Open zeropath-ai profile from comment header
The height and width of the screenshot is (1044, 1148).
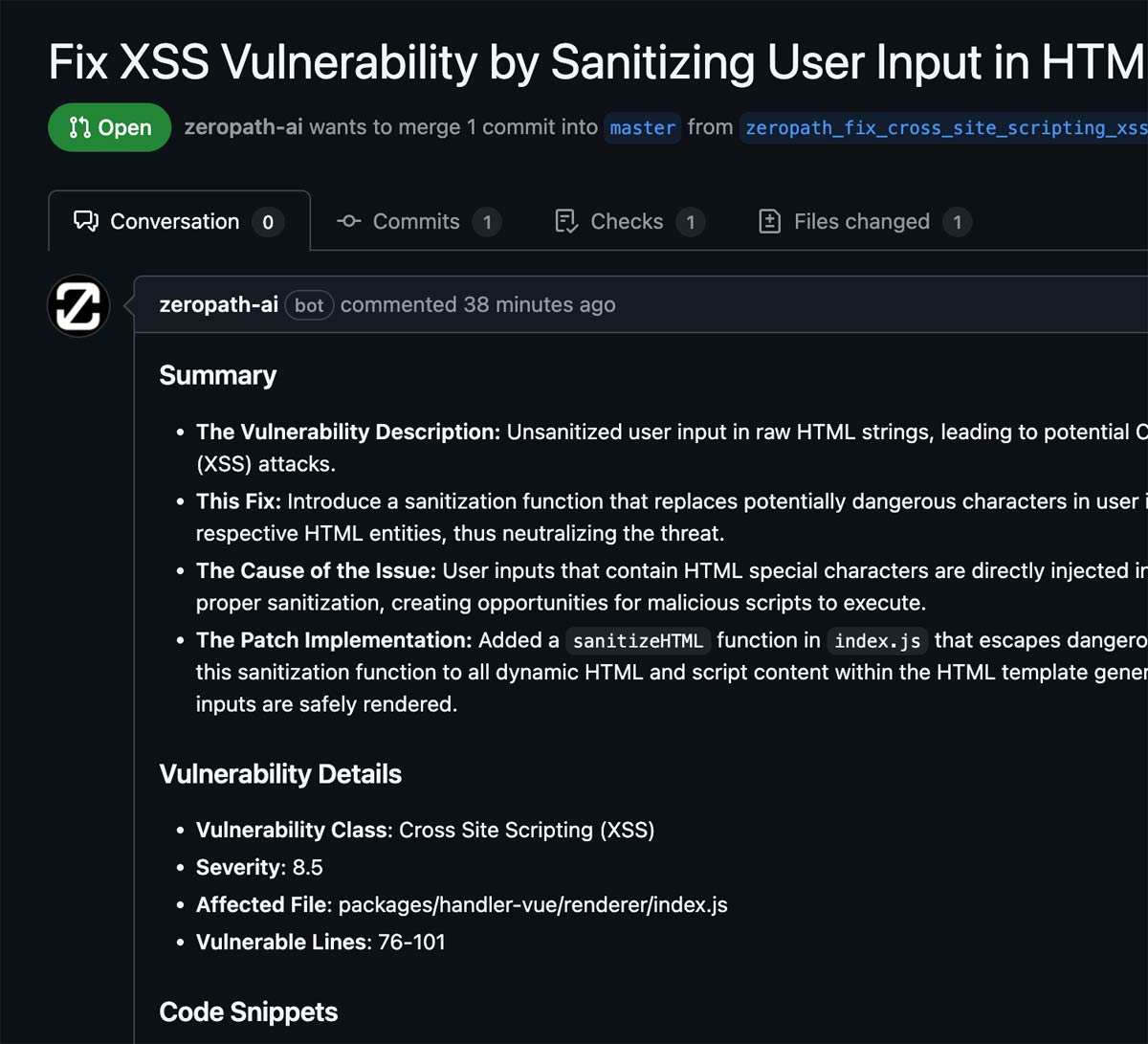(x=218, y=305)
